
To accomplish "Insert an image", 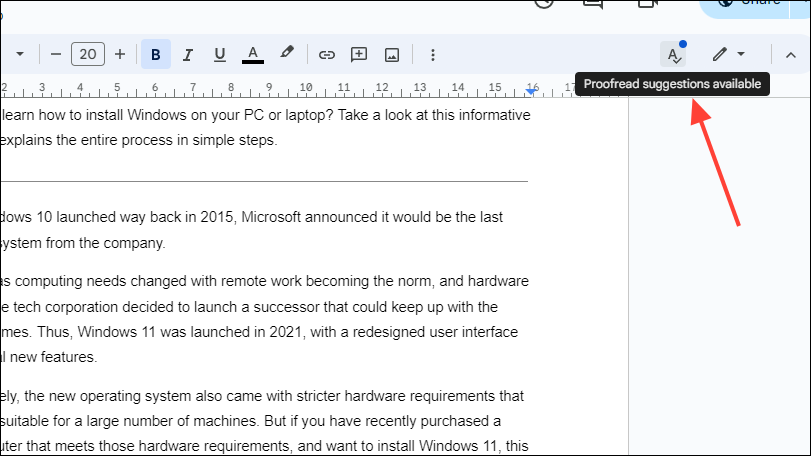I will (392, 54).
